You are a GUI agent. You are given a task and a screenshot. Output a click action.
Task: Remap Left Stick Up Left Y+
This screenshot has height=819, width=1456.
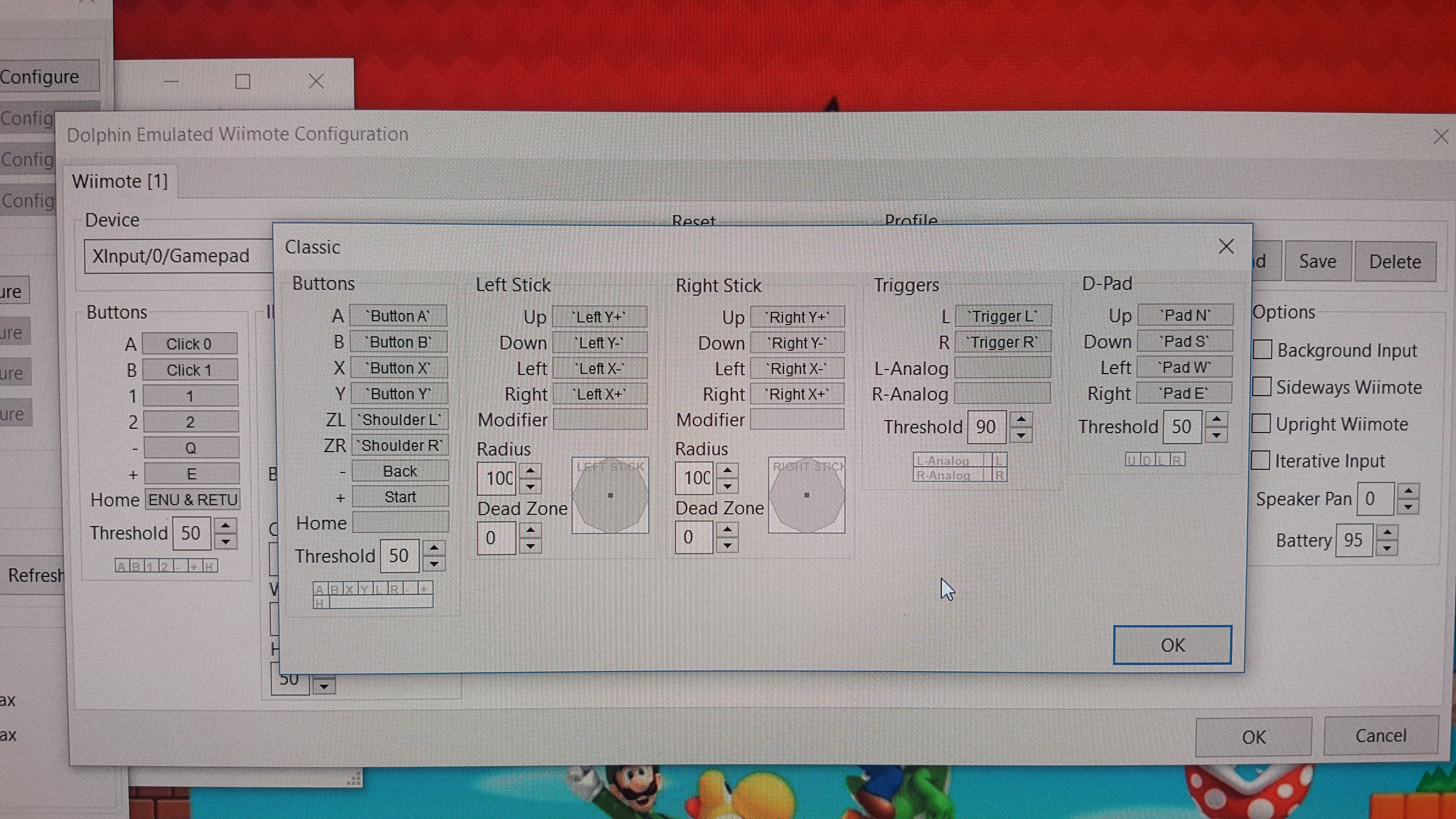(x=600, y=317)
